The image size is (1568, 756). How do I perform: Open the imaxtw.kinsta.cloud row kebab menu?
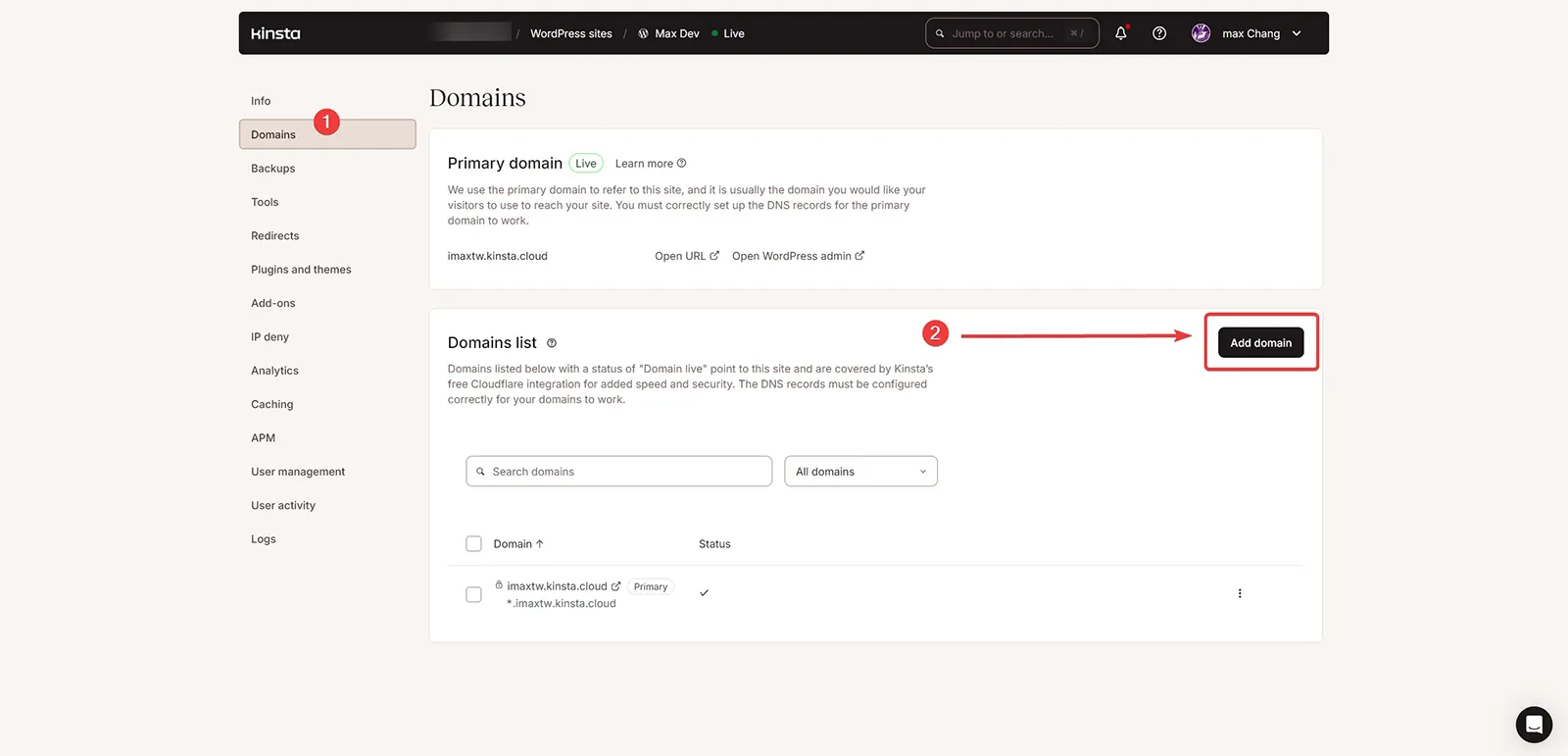[x=1240, y=593]
